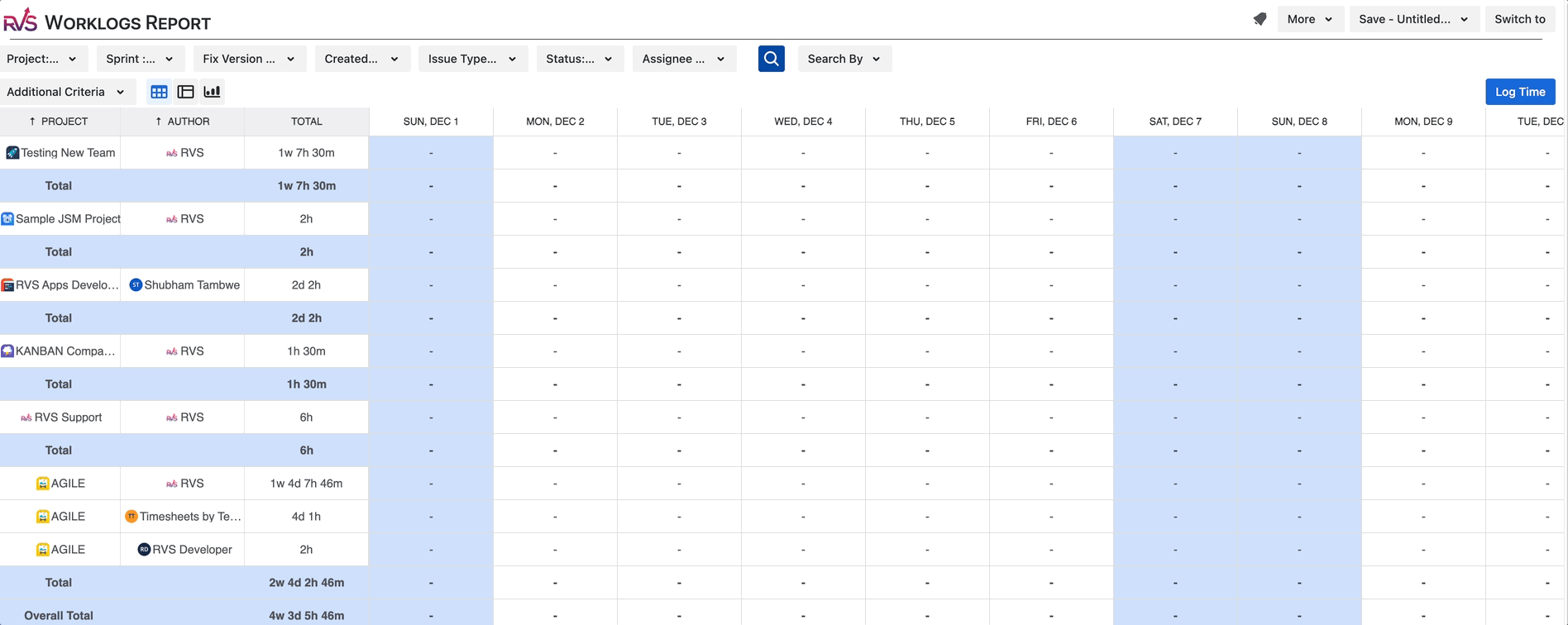Open the Issue Type filter dropdown
Image resolution: width=1568 pixels, height=625 pixels.
pyautogui.click(x=472, y=59)
